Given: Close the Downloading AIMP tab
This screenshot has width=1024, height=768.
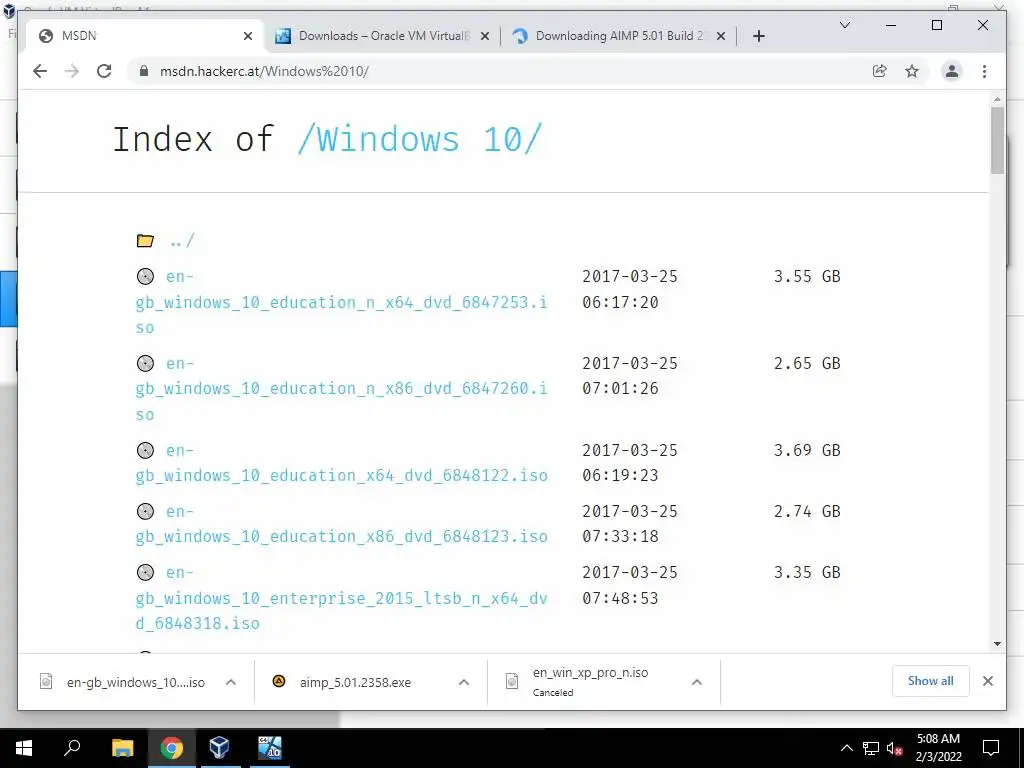Looking at the screenshot, I should coord(721,36).
